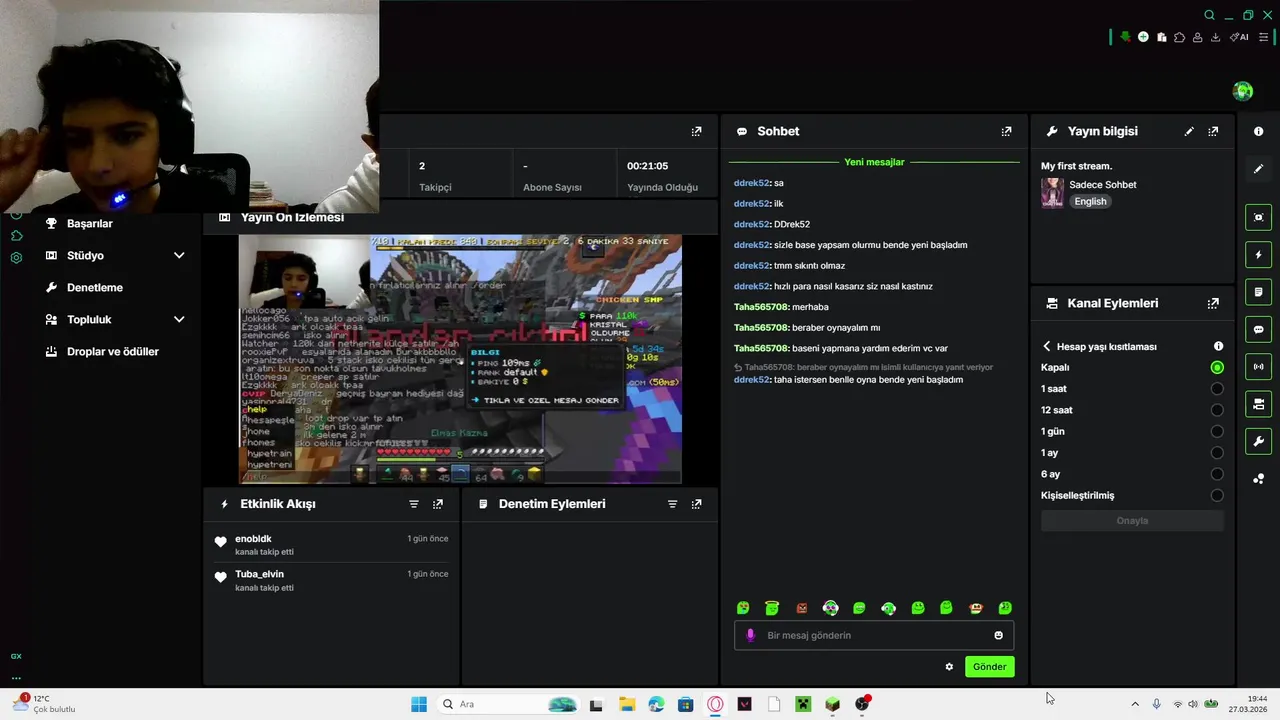Open the Windows Start menu
The width and height of the screenshot is (1280, 720).
pyautogui.click(x=419, y=704)
